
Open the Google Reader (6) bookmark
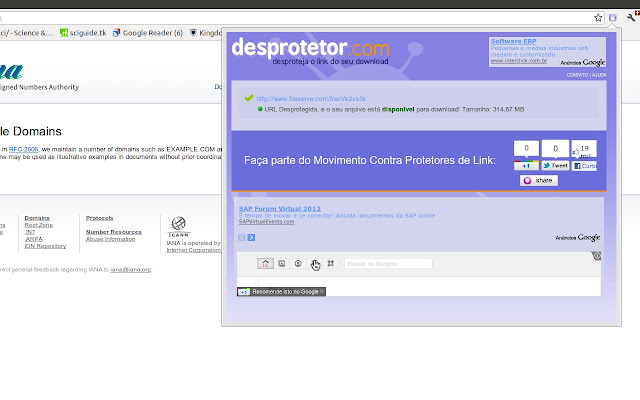pyautogui.click(x=148, y=33)
